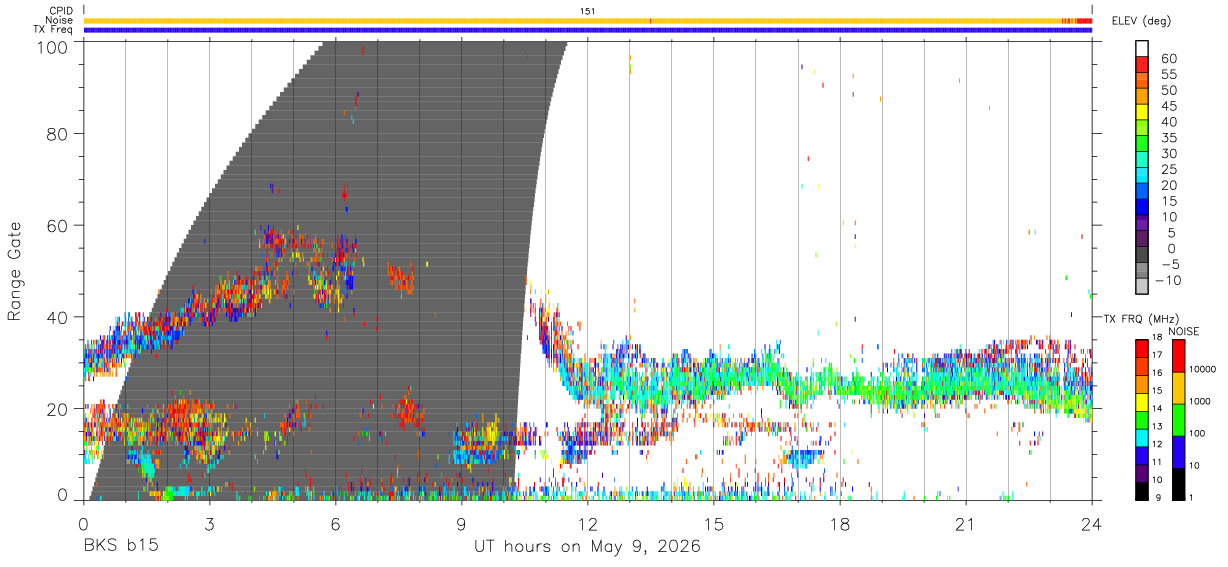
Task: Click the blue TX Freq status bar strip
Action: tap(588, 30)
